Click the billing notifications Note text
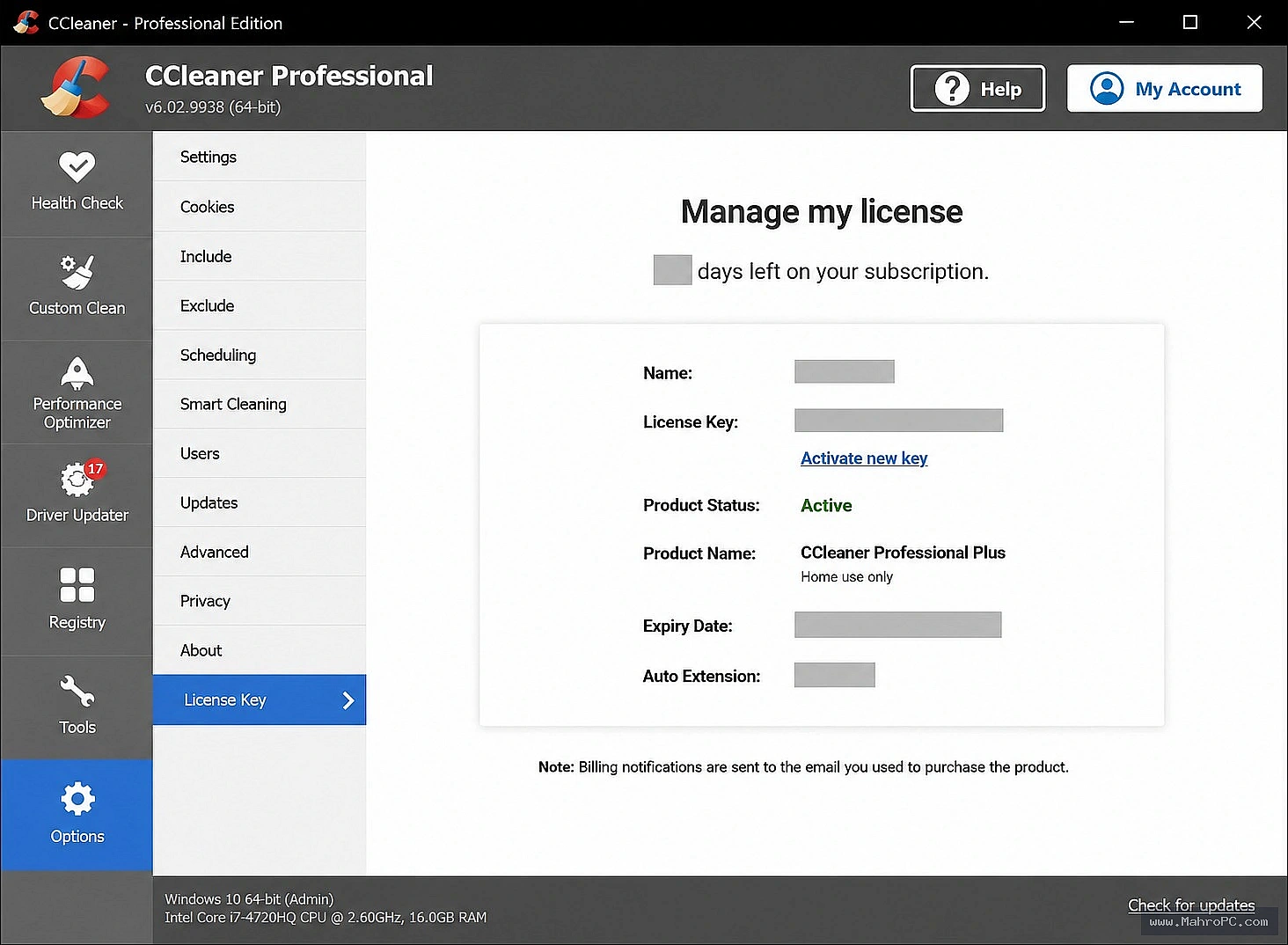 coord(803,767)
